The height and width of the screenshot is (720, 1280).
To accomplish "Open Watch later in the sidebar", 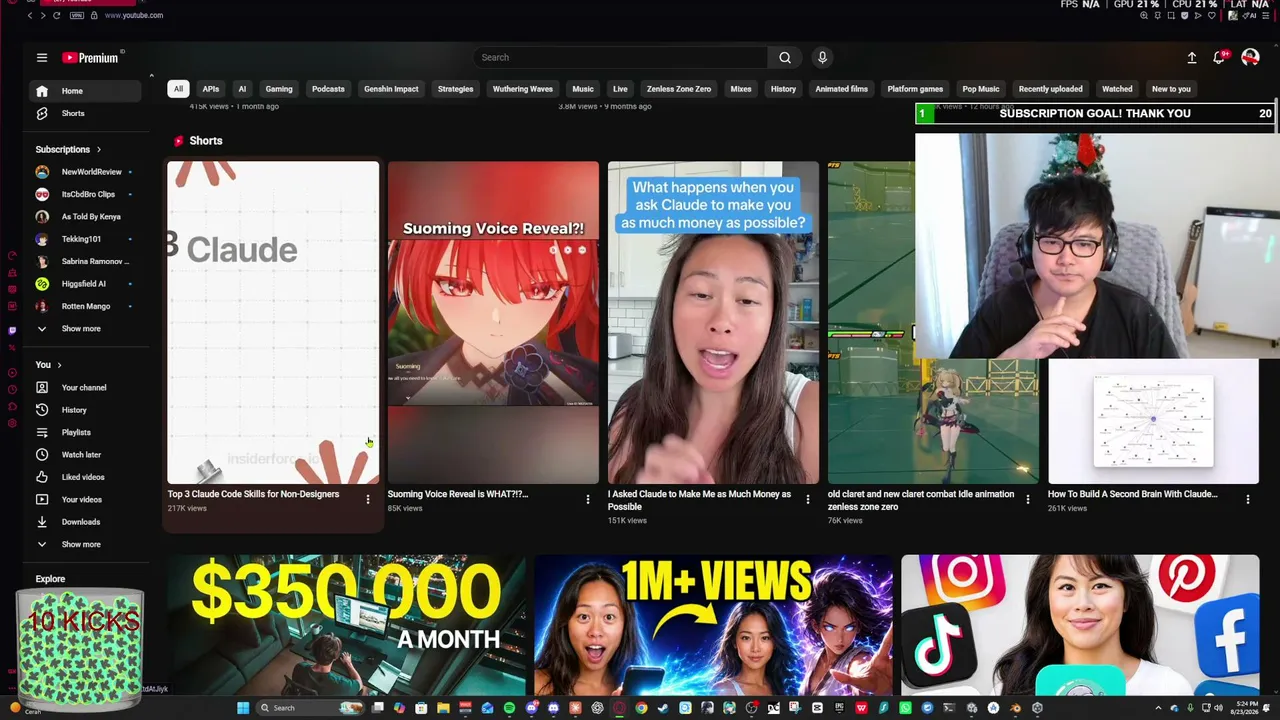I will coord(85,455).
